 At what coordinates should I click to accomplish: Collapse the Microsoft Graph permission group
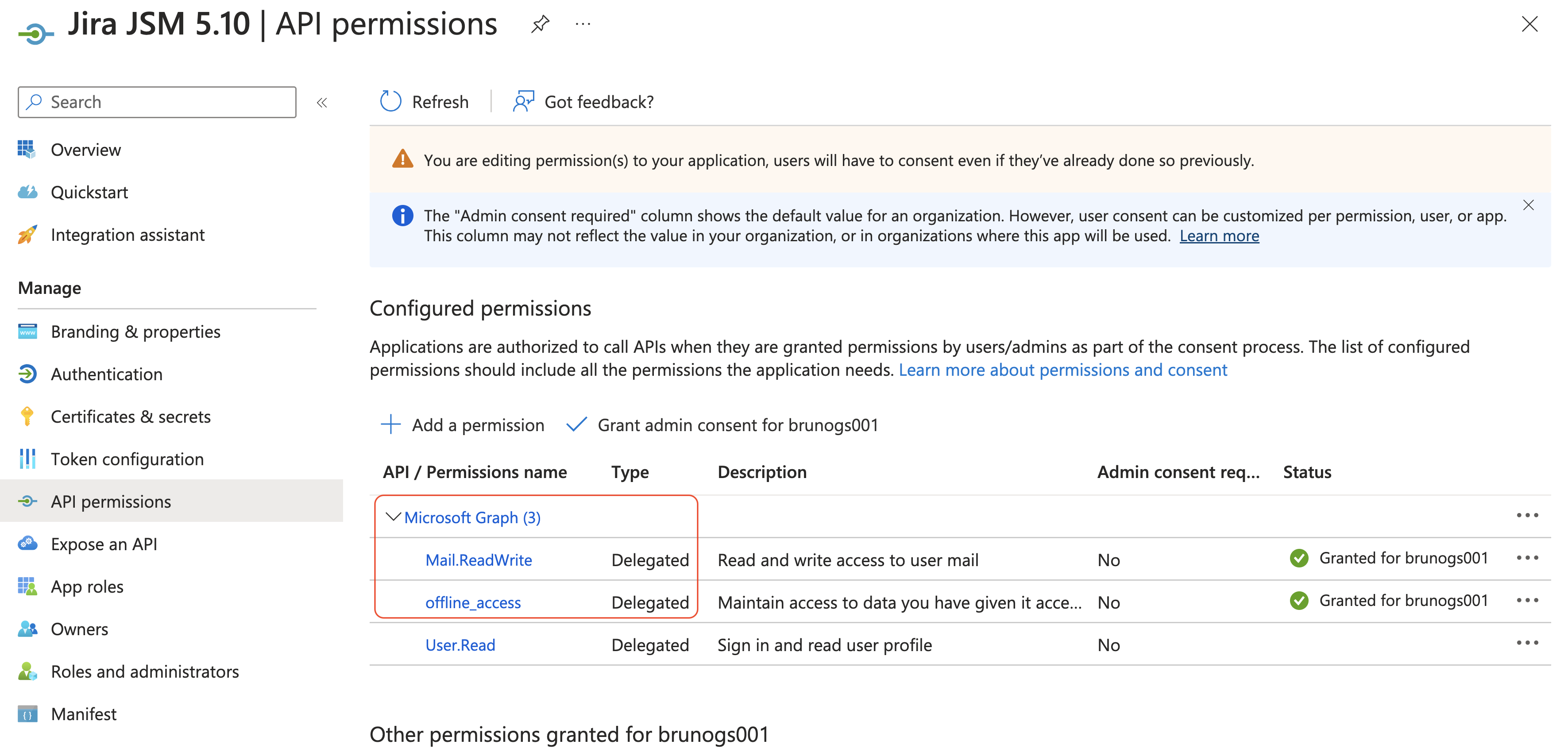[x=393, y=517]
